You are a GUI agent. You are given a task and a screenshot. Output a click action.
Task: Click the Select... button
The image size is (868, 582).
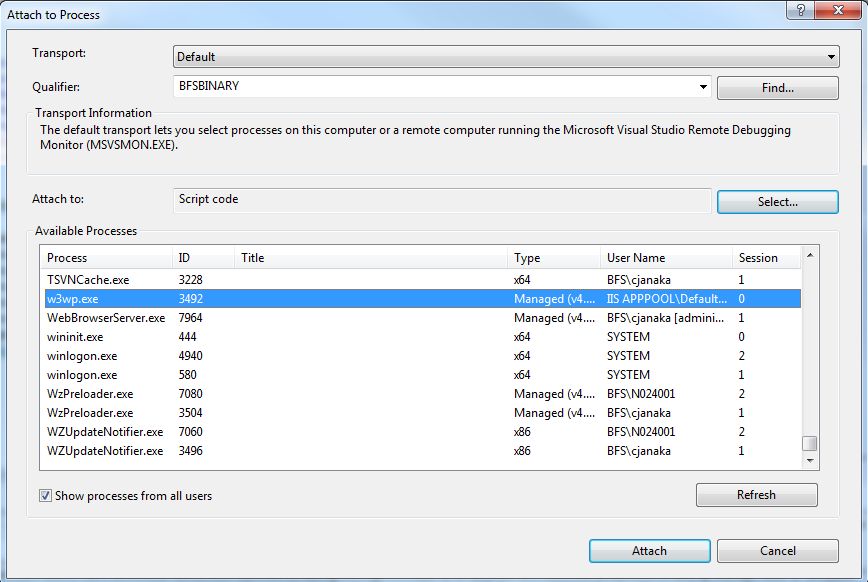[x=777, y=201]
